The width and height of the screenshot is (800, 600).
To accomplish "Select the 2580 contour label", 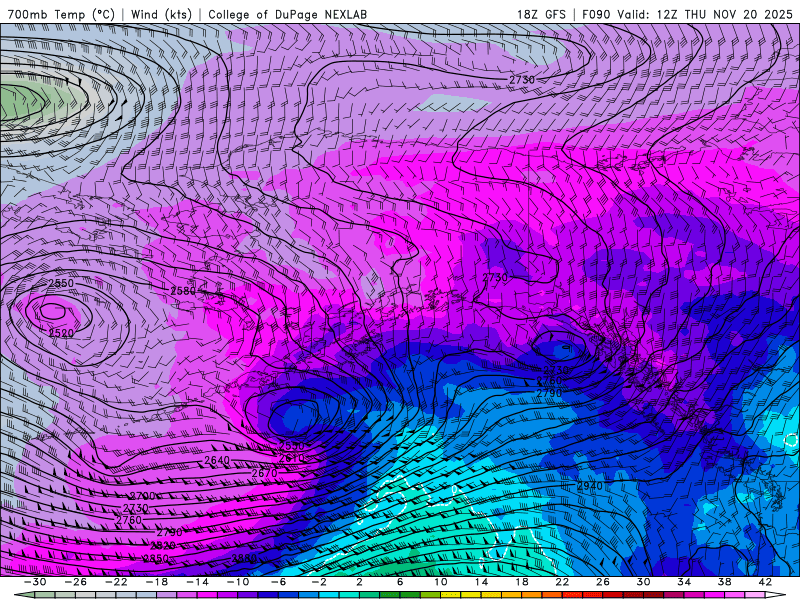I will 183,291.
